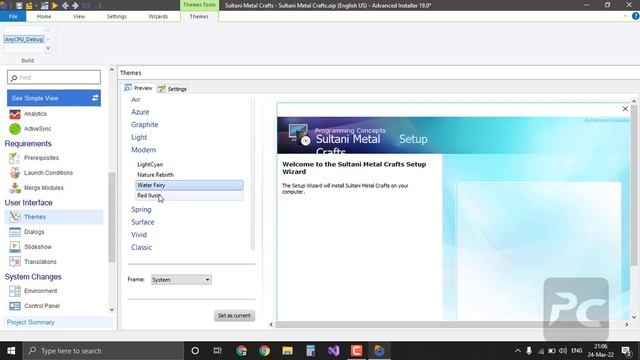This screenshot has height=360, width=640.
Task: Click the Run (yellow play) icon in title bar
Action: [x=54, y=6]
